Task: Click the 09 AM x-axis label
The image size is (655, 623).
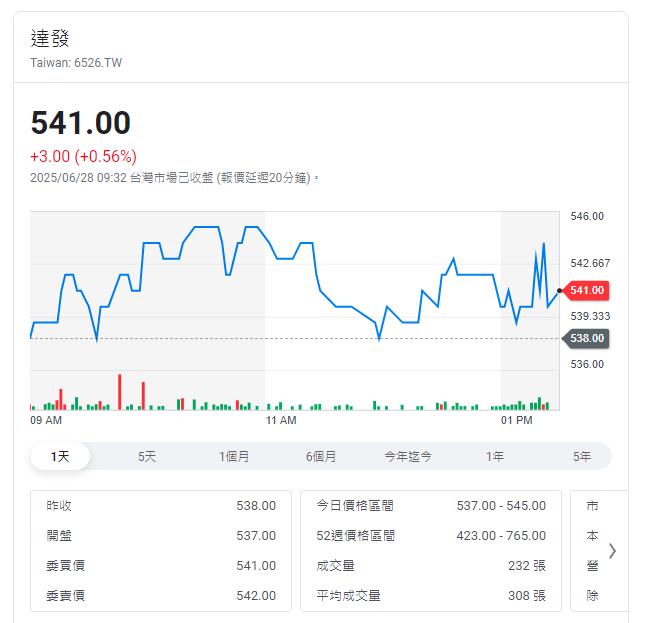Action: [46, 420]
